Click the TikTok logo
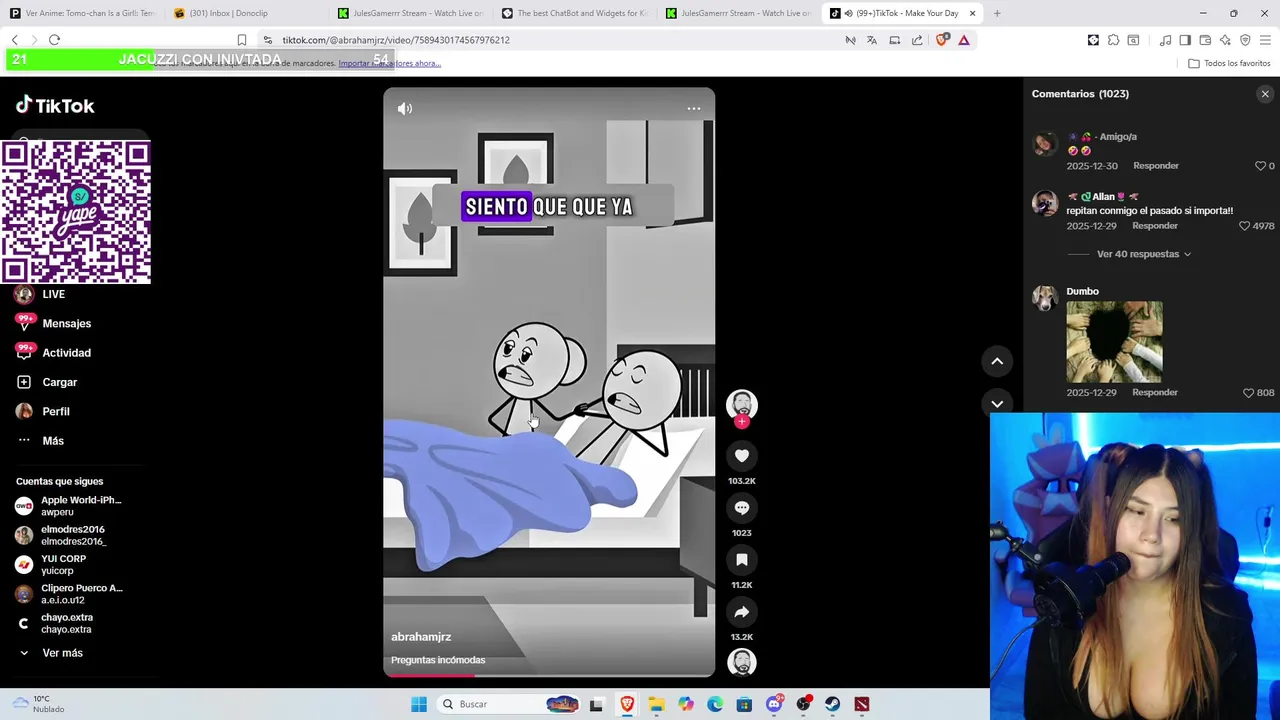The width and height of the screenshot is (1280, 720). (55, 106)
